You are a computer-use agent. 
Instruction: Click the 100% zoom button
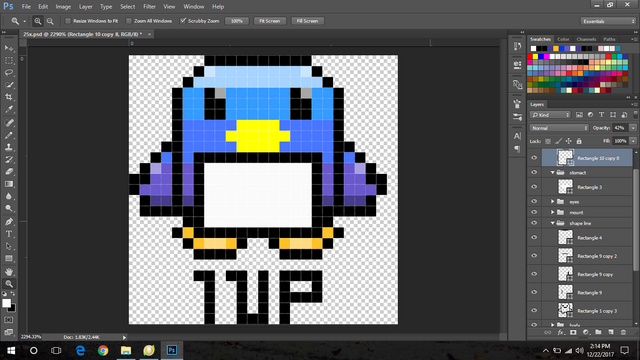[x=237, y=21]
